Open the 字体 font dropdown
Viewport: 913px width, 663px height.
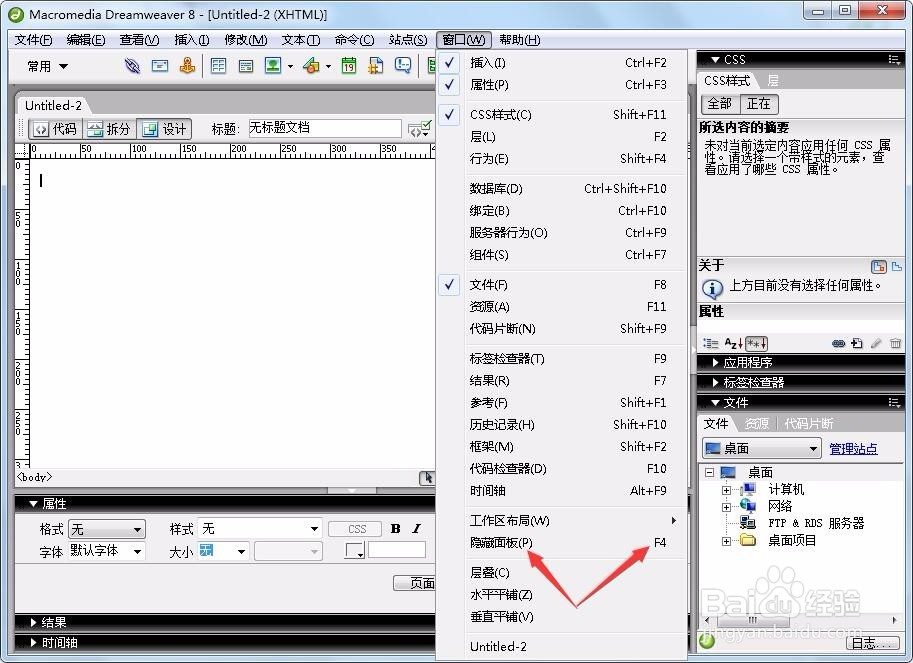click(107, 551)
